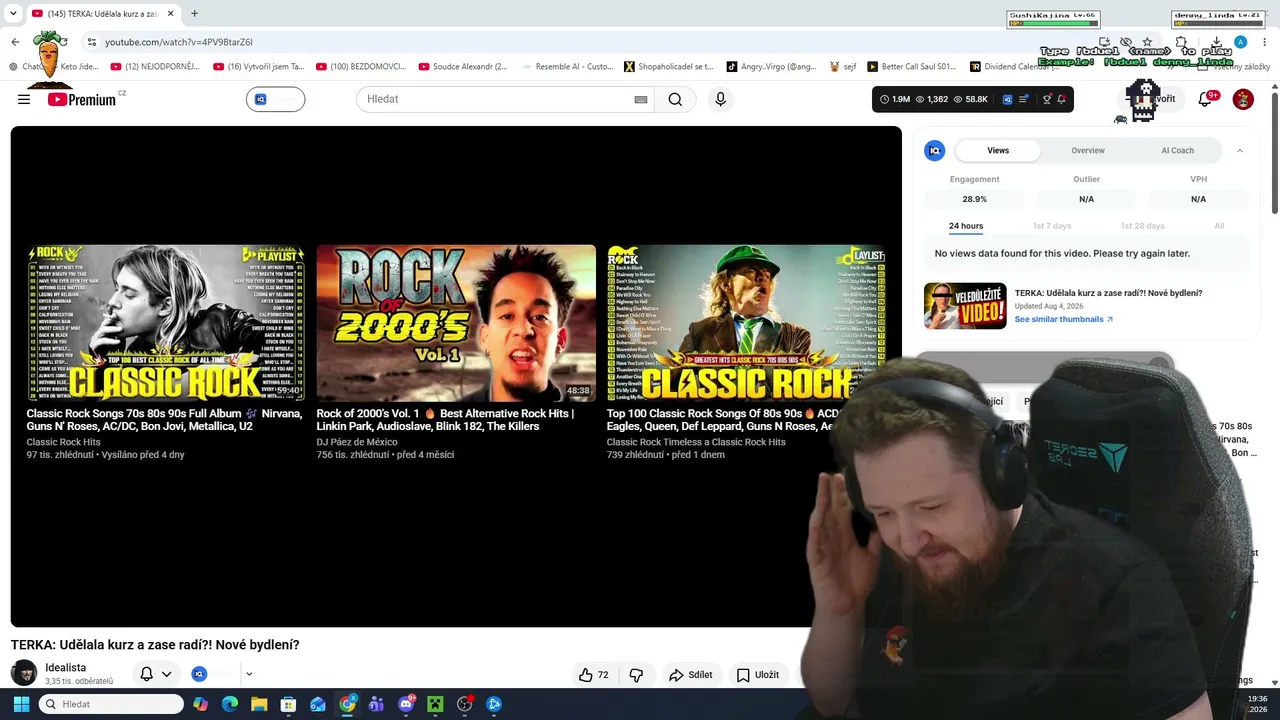
Task: Open the tab search dropdown arrow
Action: click(13, 14)
